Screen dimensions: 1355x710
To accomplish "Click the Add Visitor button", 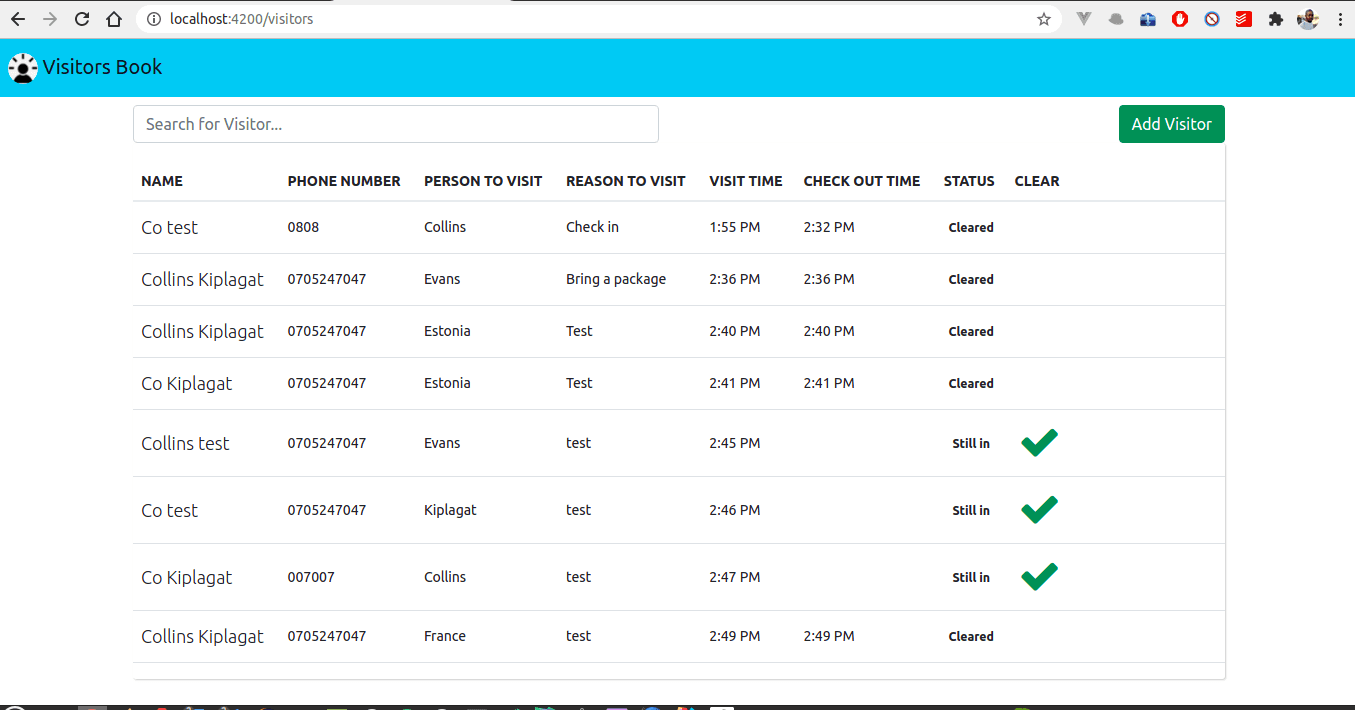I will coord(1171,124).
